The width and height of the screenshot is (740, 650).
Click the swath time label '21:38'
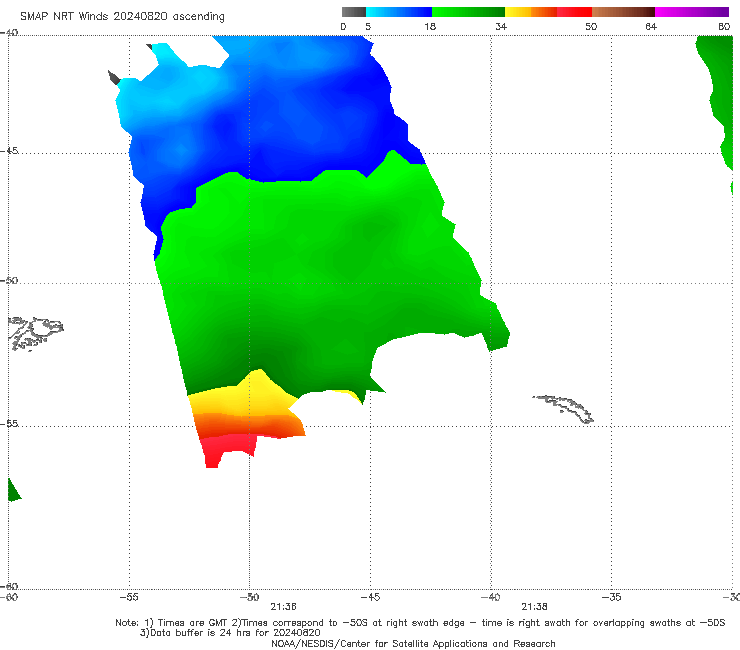click(x=534, y=607)
